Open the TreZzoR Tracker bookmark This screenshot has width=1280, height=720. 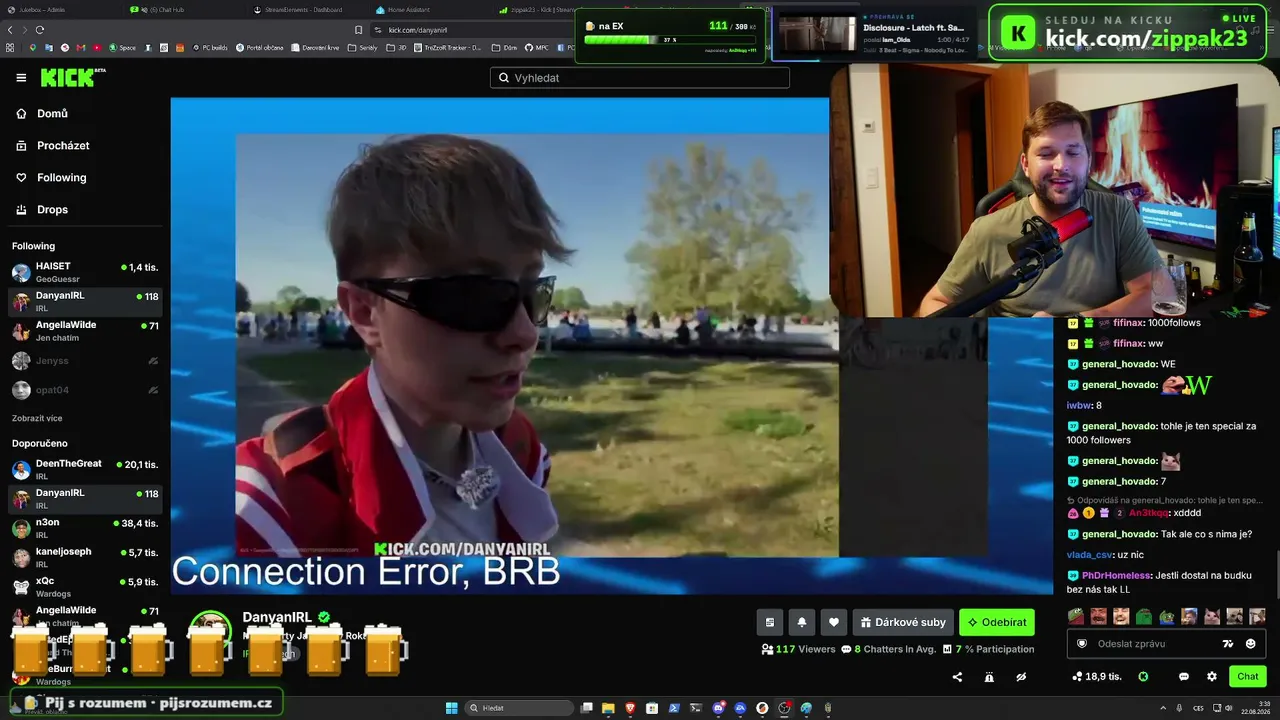tap(449, 48)
